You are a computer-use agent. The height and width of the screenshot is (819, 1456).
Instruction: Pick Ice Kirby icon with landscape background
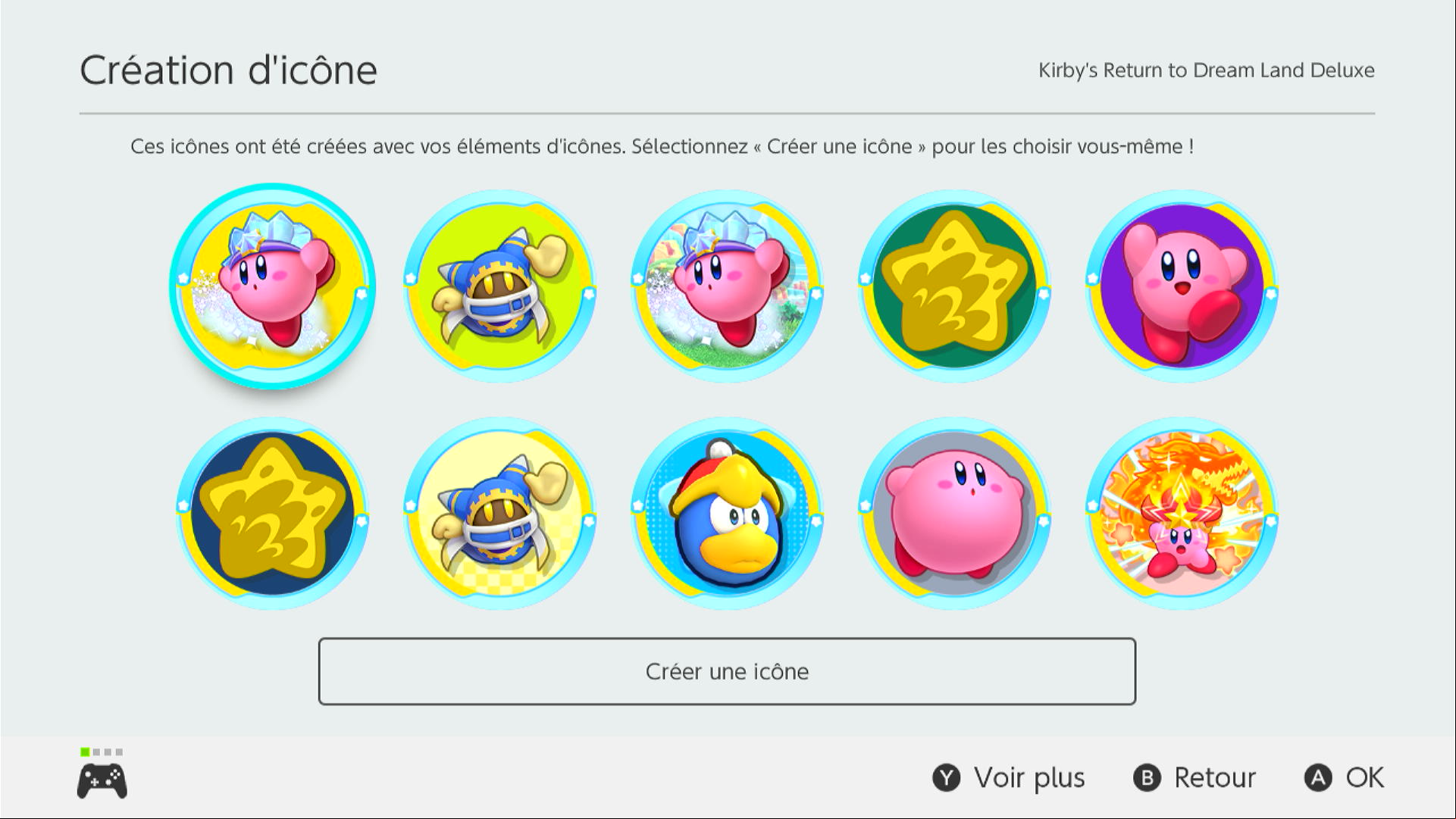pyautogui.click(x=727, y=286)
